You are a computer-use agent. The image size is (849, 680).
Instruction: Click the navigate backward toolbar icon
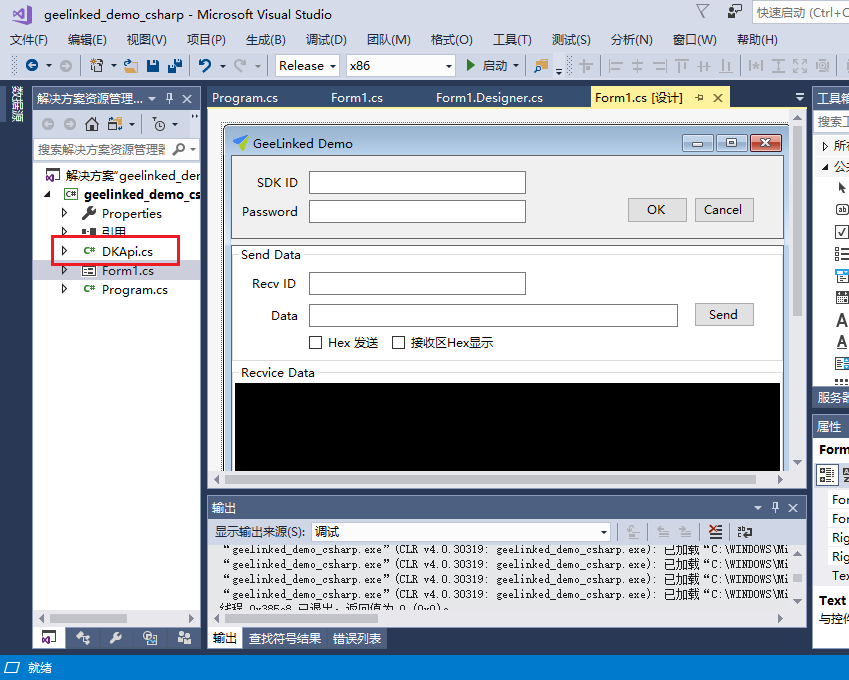[x=32, y=66]
